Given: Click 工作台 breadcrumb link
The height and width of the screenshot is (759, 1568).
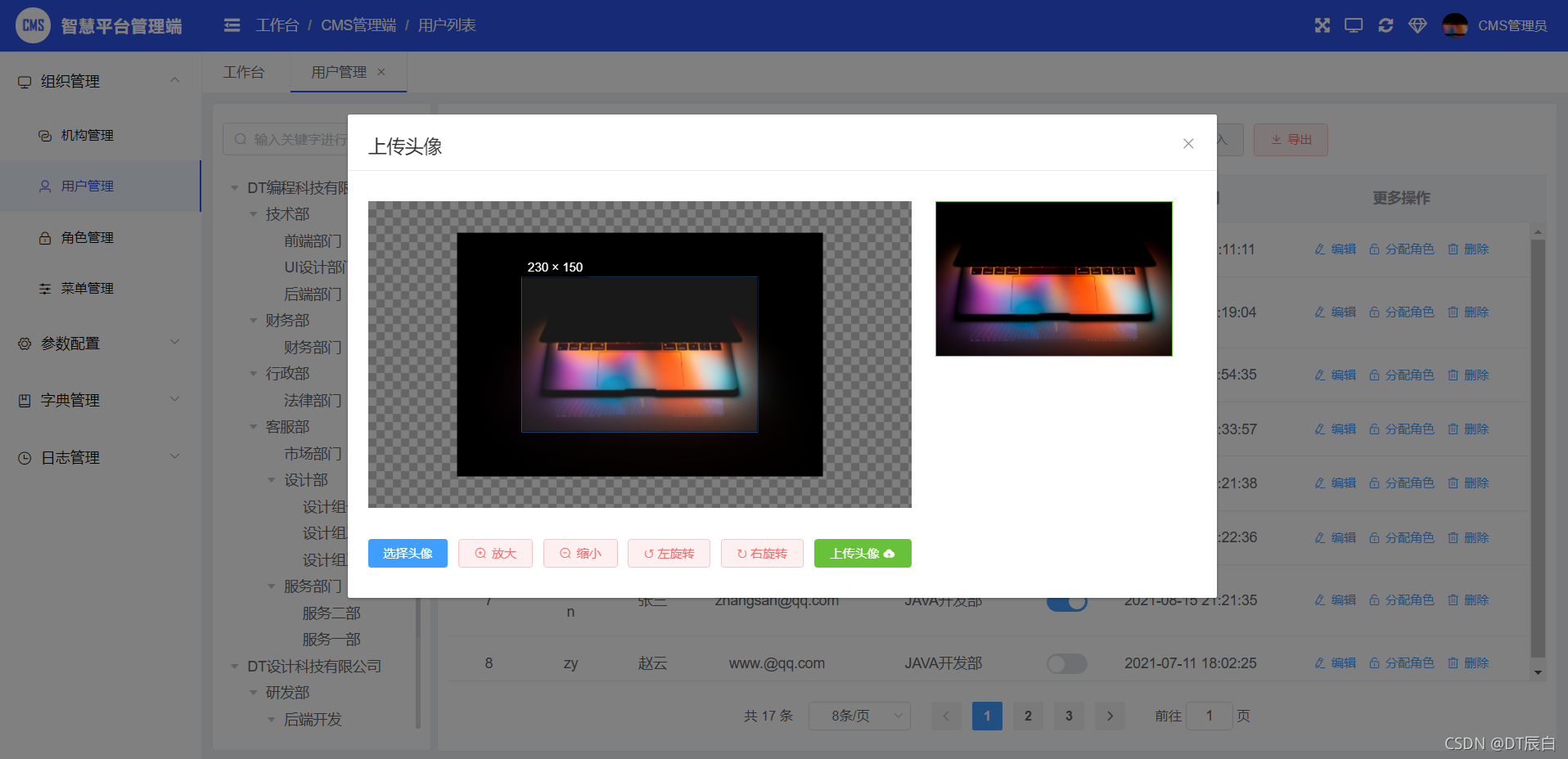Looking at the screenshot, I should tap(277, 25).
